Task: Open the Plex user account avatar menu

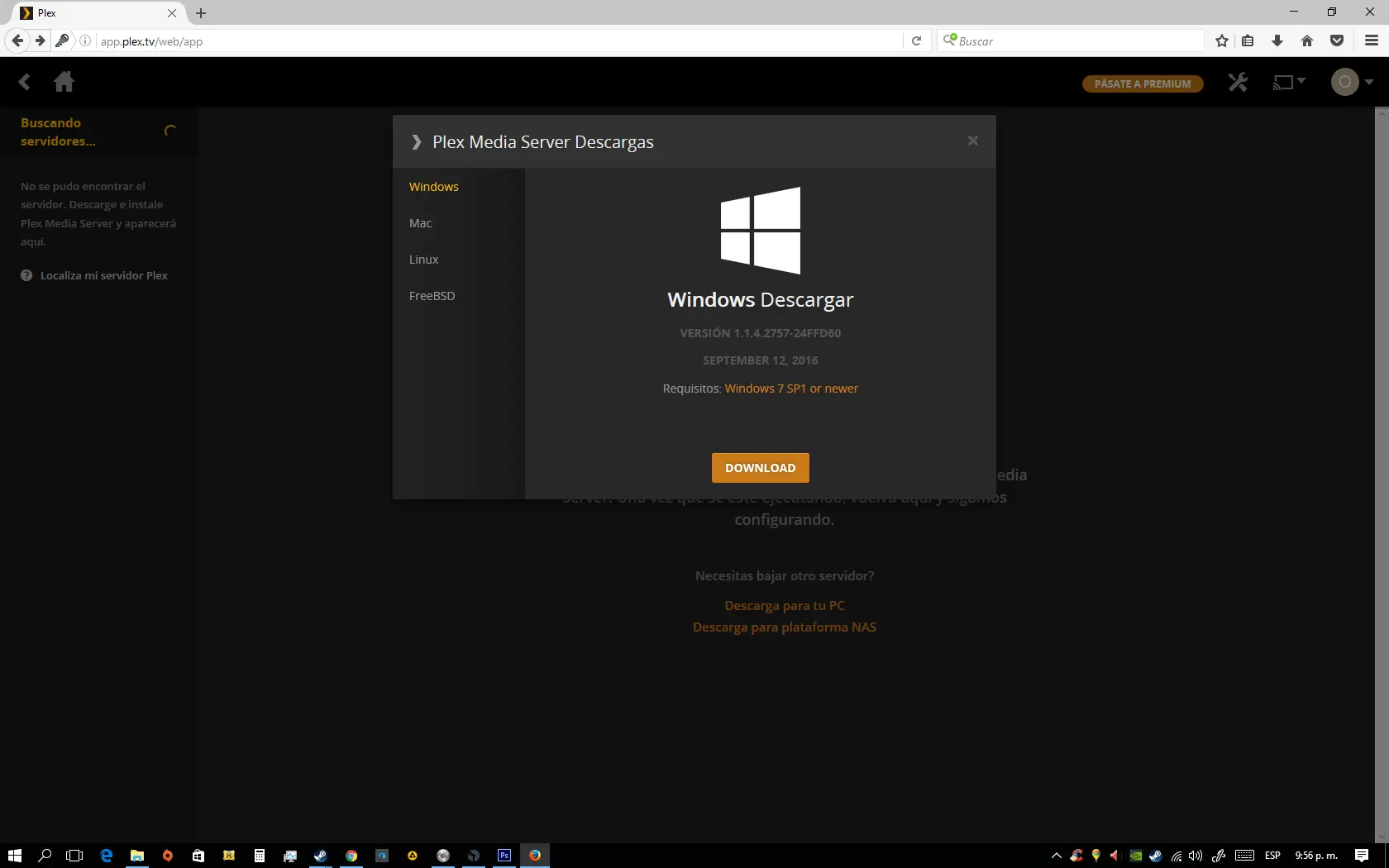Action: click(x=1352, y=82)
